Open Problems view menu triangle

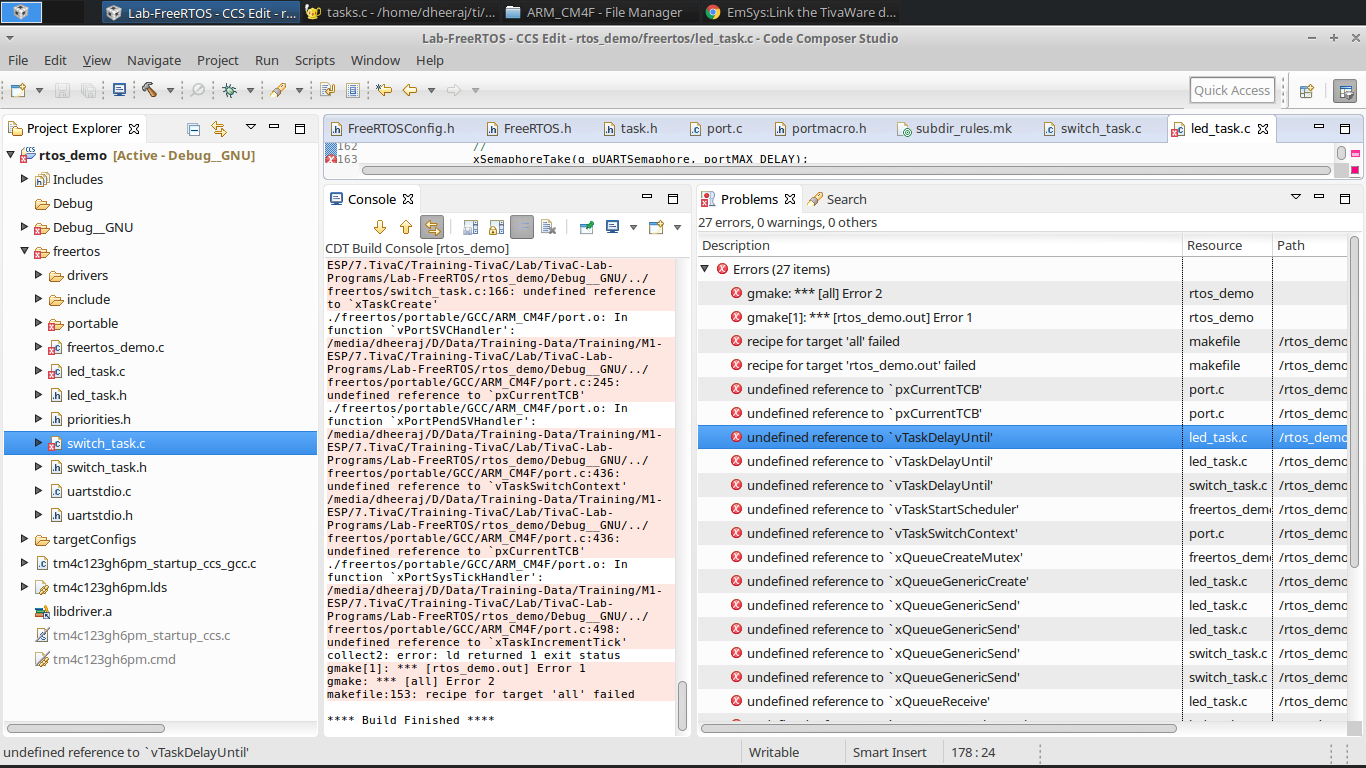pos(1296,197)
